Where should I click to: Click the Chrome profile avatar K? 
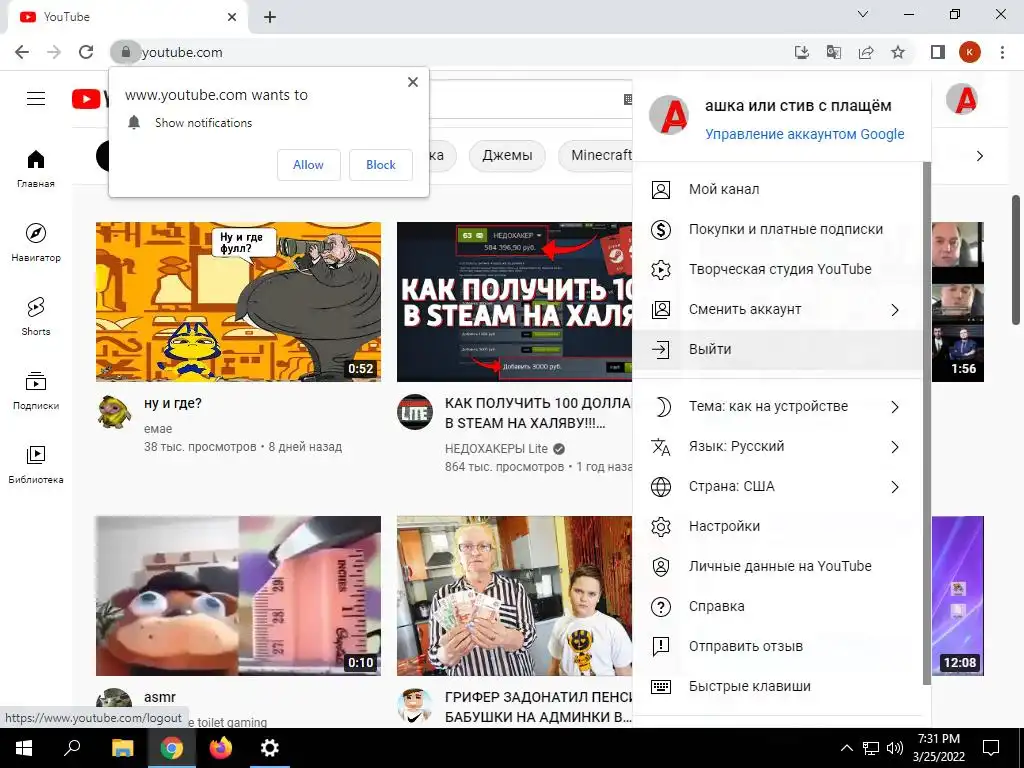click(970, 52)
